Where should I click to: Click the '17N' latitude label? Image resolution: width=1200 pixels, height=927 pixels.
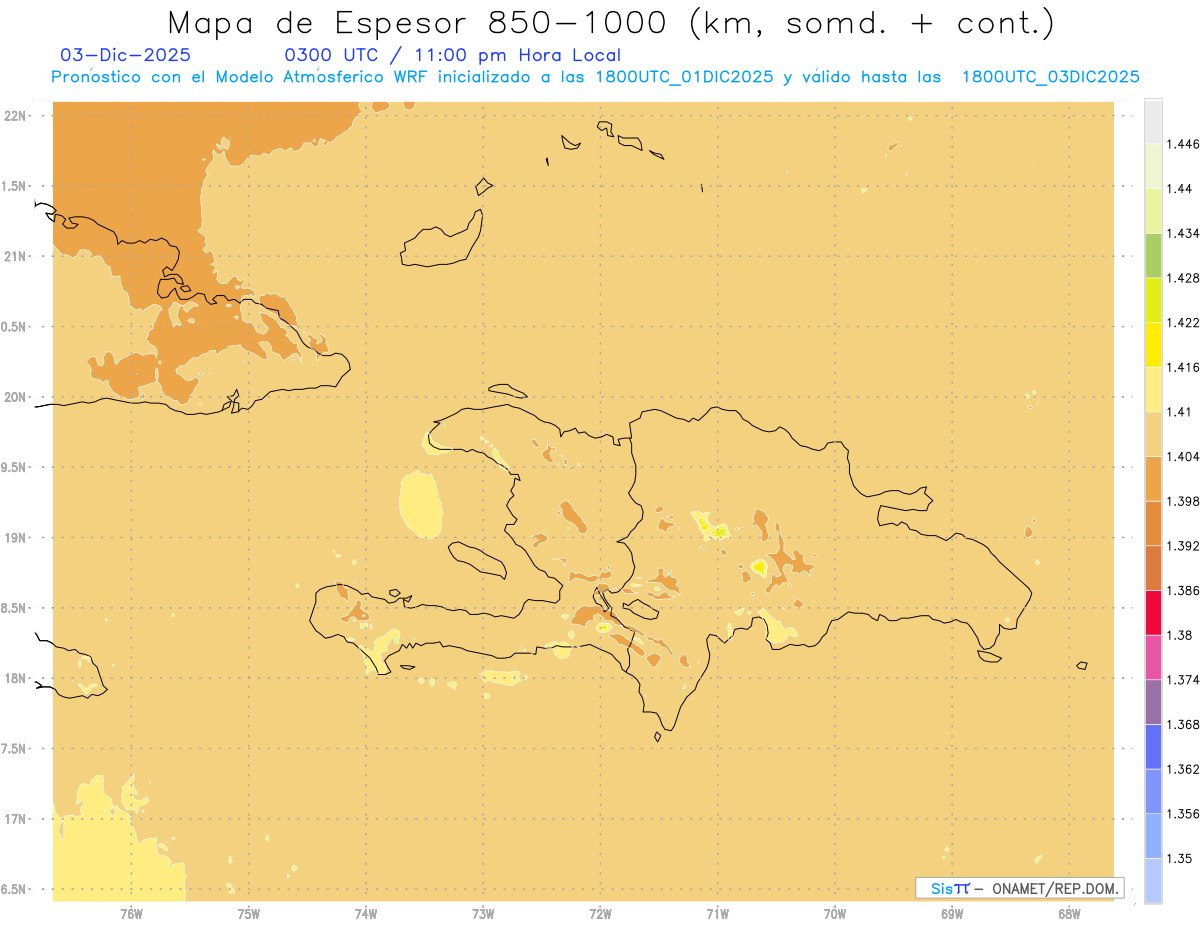15,819
